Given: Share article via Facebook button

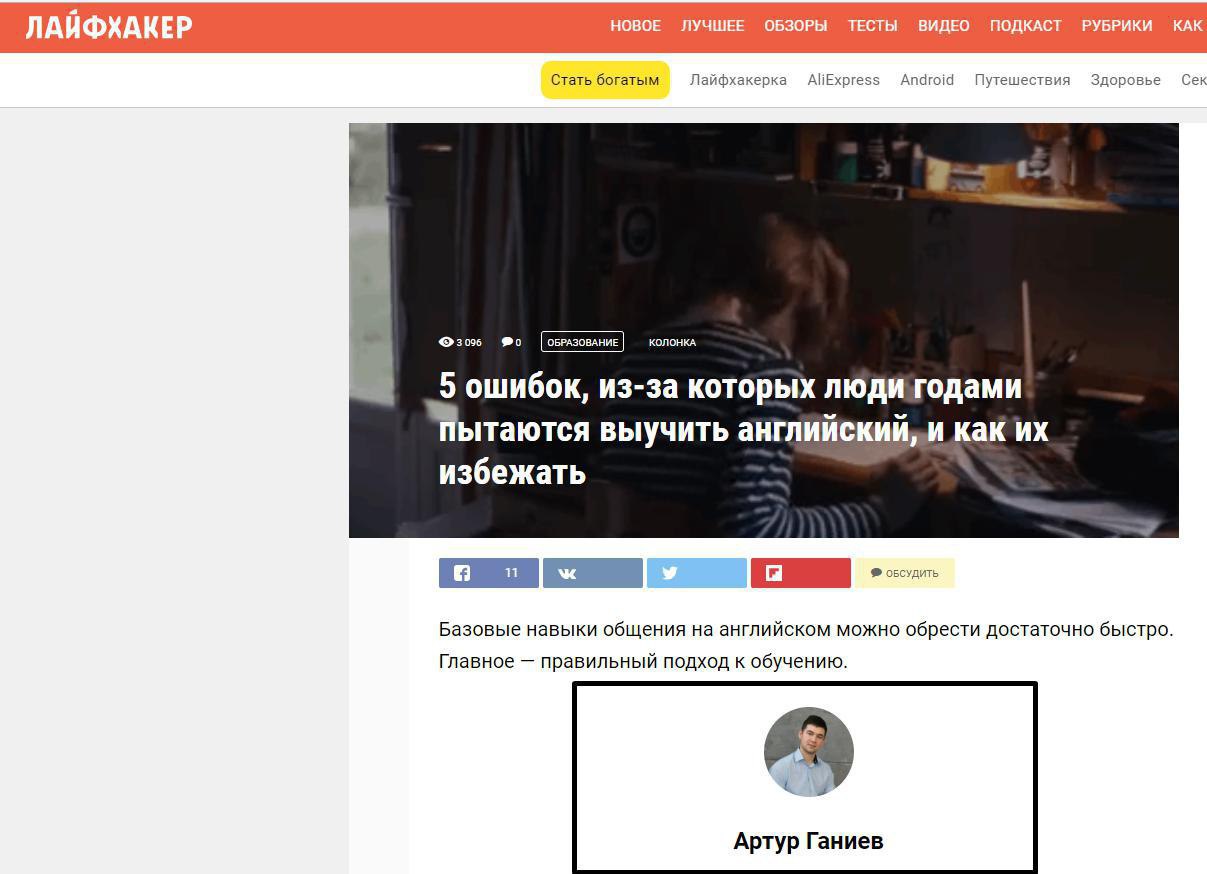Looking at the screenshot, I should coord(489,573).
